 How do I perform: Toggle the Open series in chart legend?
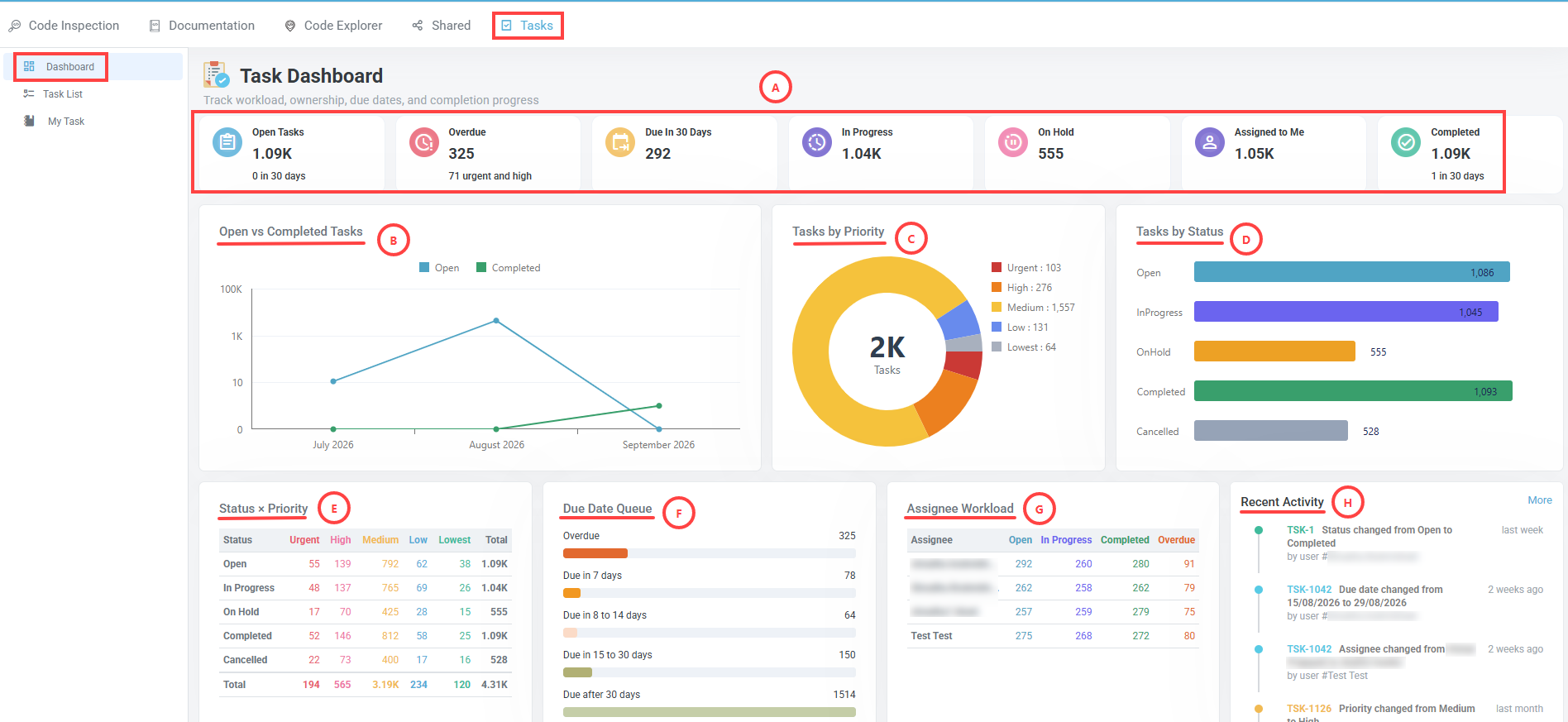coord(439,268)
